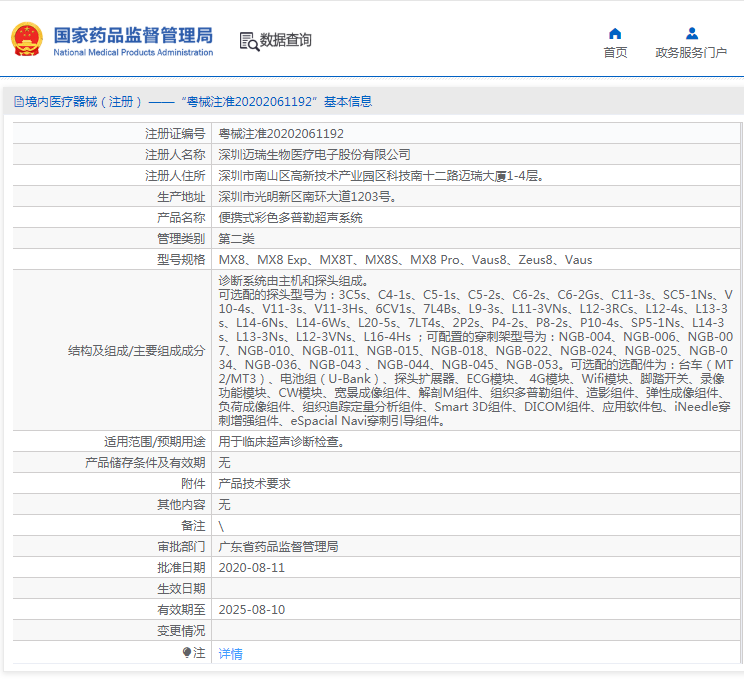Click the structure composition description paragraph
The image size is (744, 680).
(x=475, y=351)
